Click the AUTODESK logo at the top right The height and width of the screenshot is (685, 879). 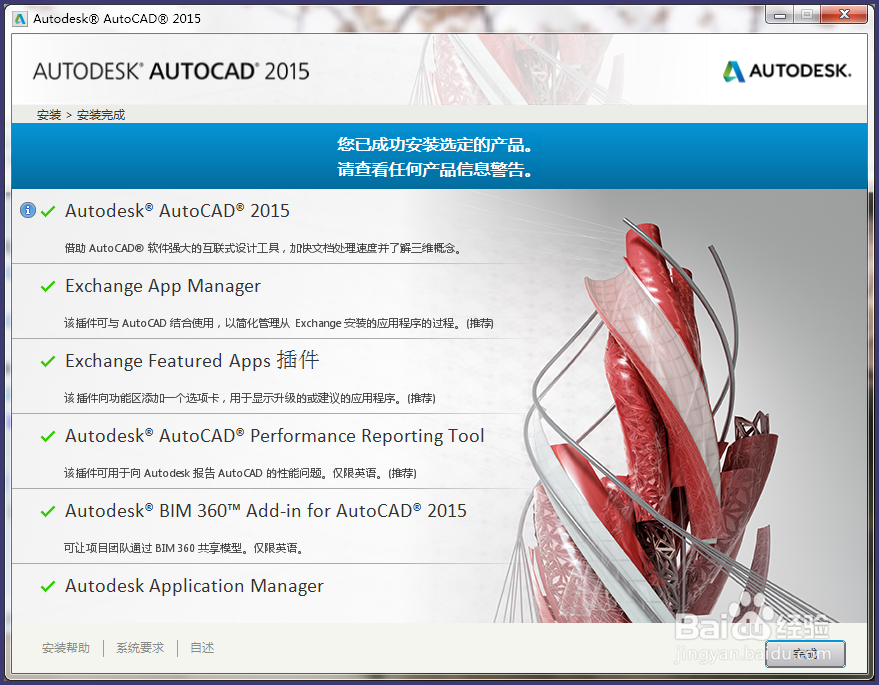[786, 72]
